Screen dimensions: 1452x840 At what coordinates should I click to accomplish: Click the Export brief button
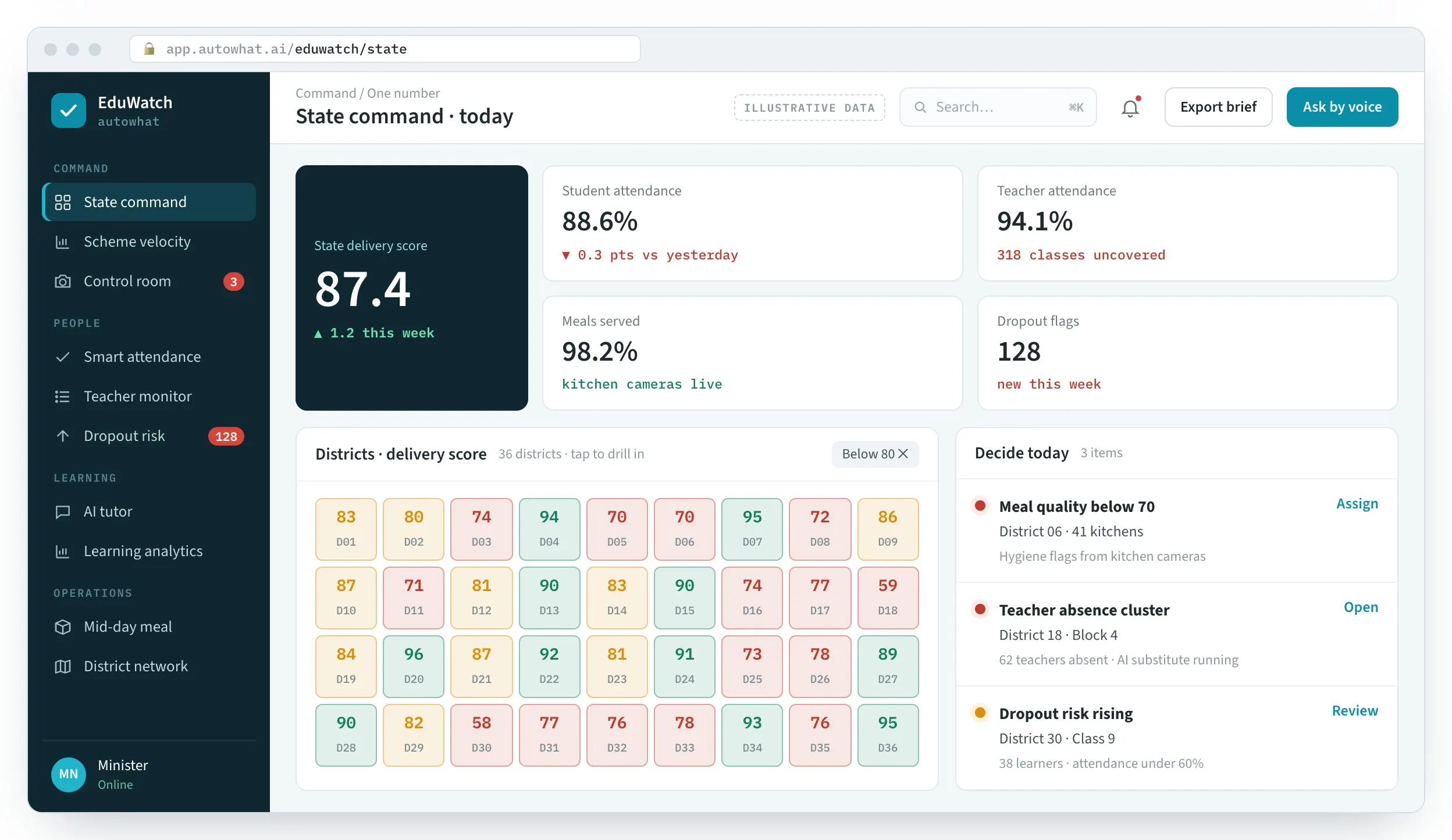(1218, 107)
